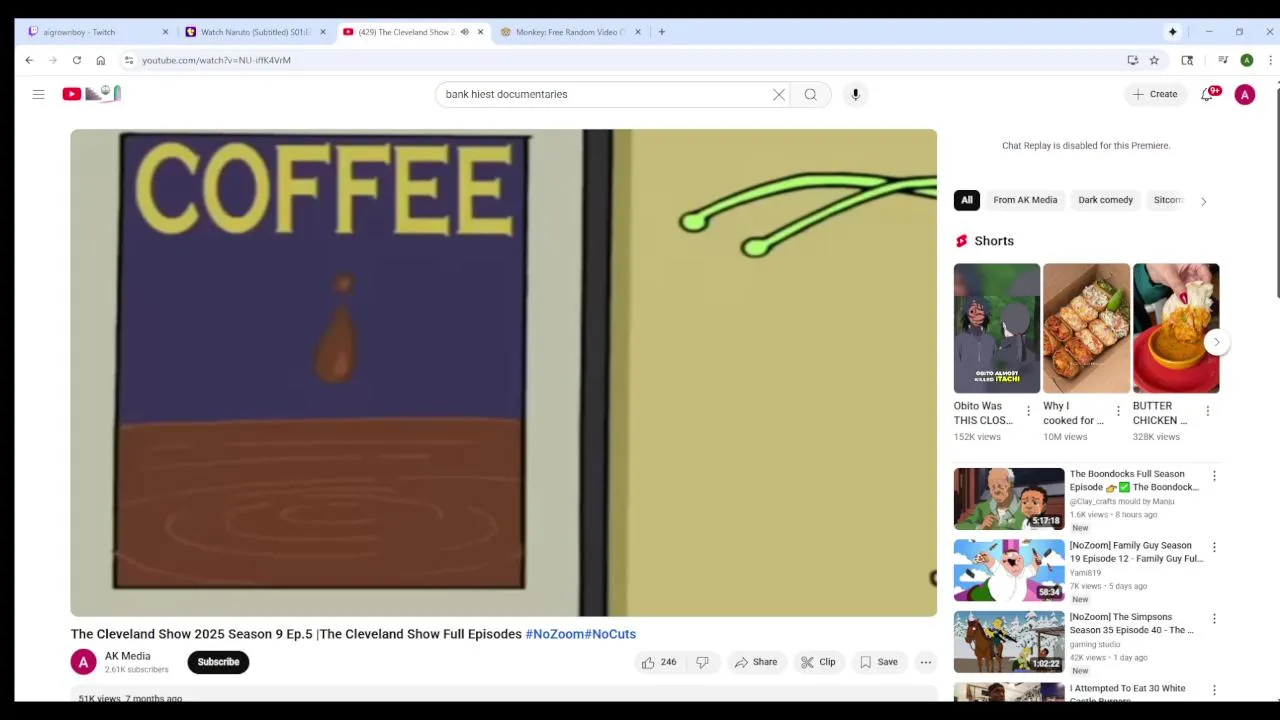The image size is (1280, 720).
Task: Select the Sitcoms chip
Action: [1168, 200]
